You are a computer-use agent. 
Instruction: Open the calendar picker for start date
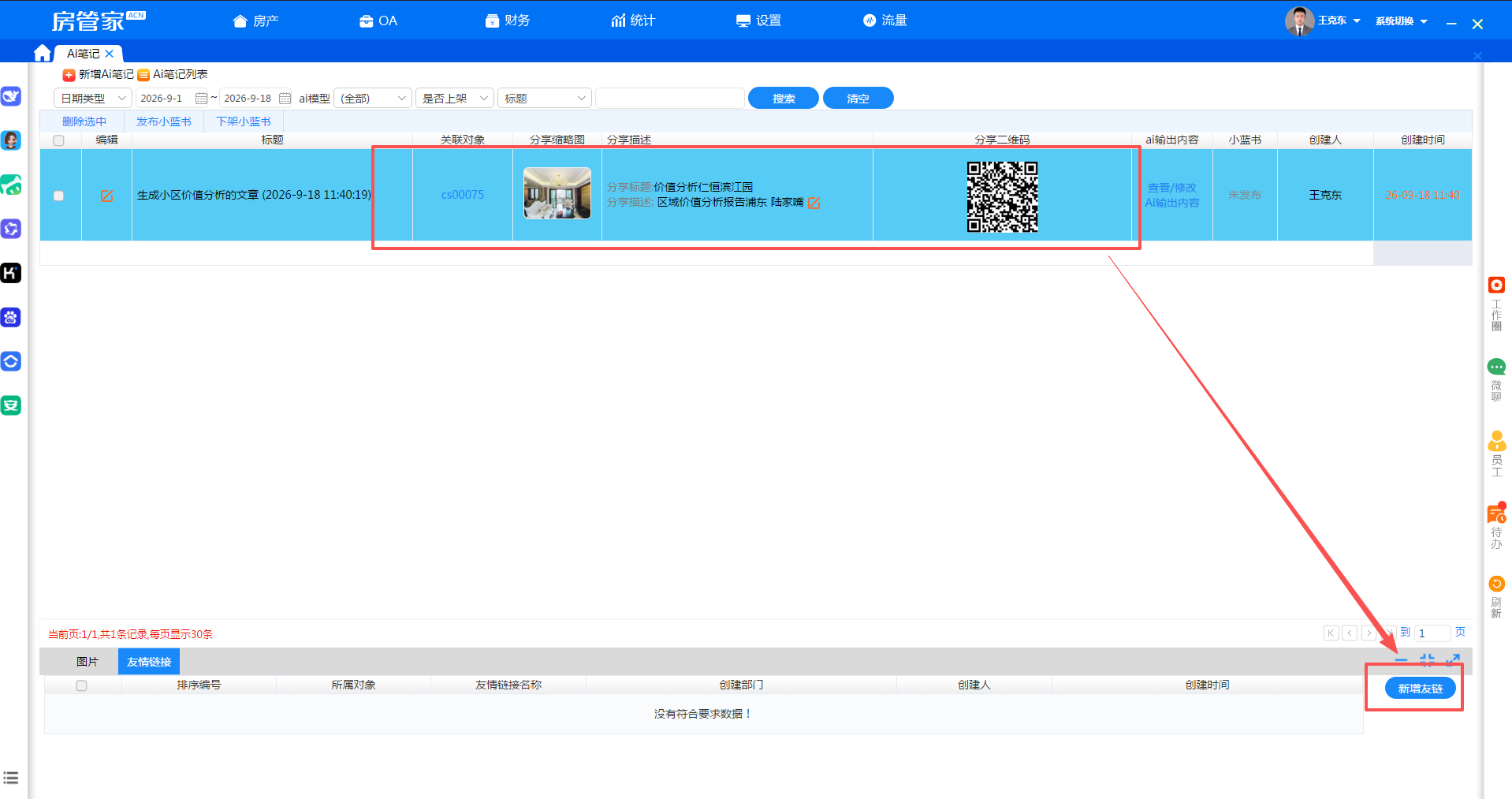pos(201,99)
